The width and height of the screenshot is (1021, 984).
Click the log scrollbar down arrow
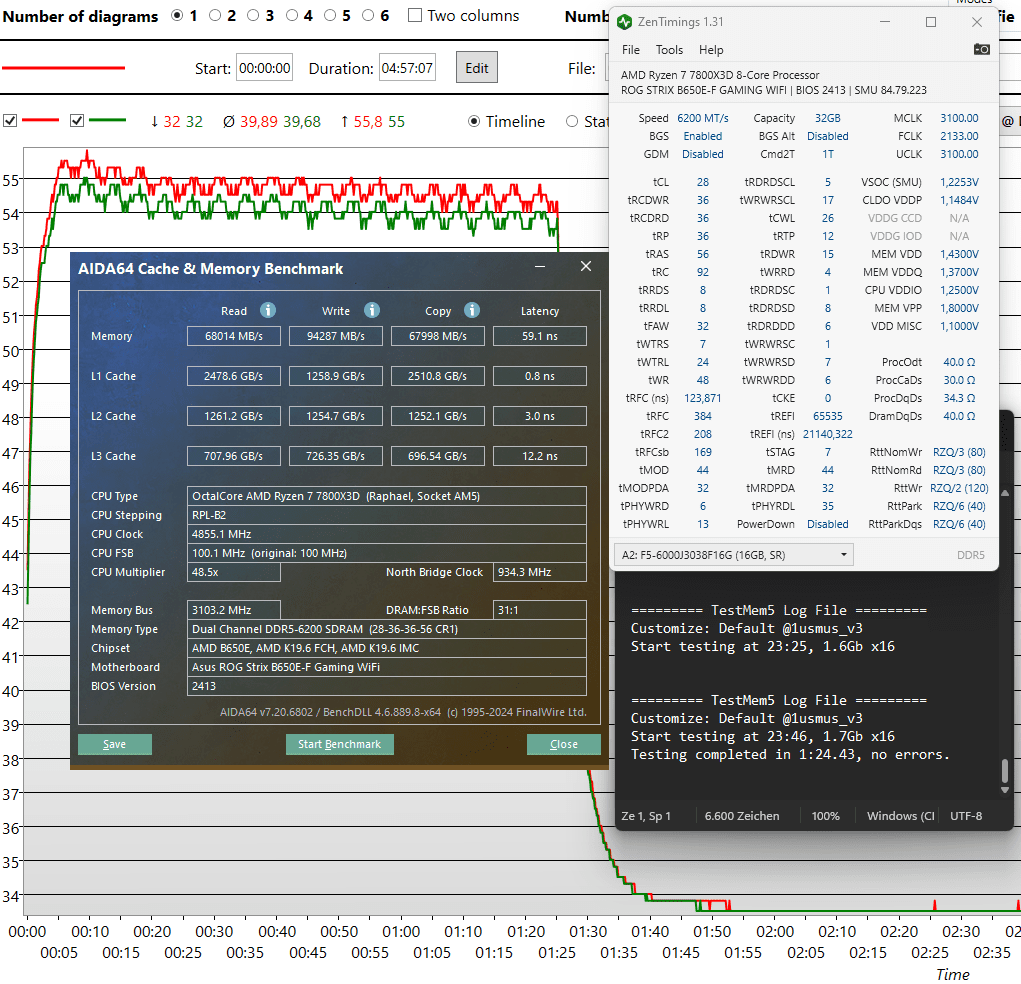[1005, 791]
